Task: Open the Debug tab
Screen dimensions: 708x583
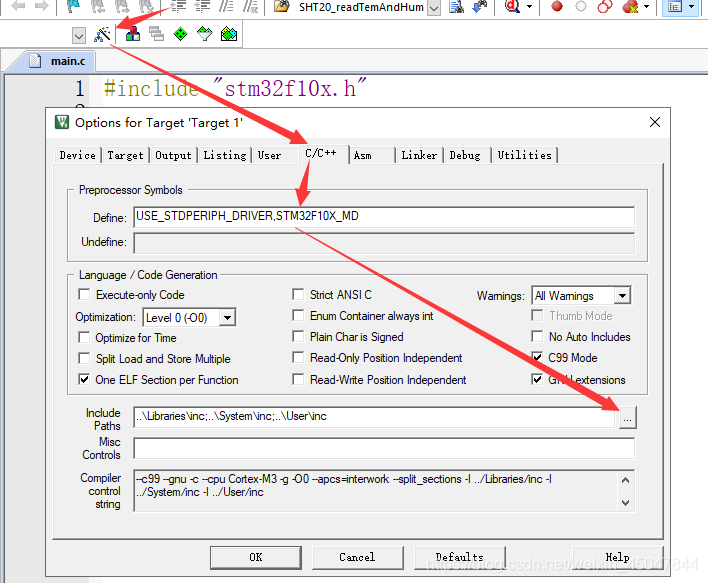Action: [465, 155]
